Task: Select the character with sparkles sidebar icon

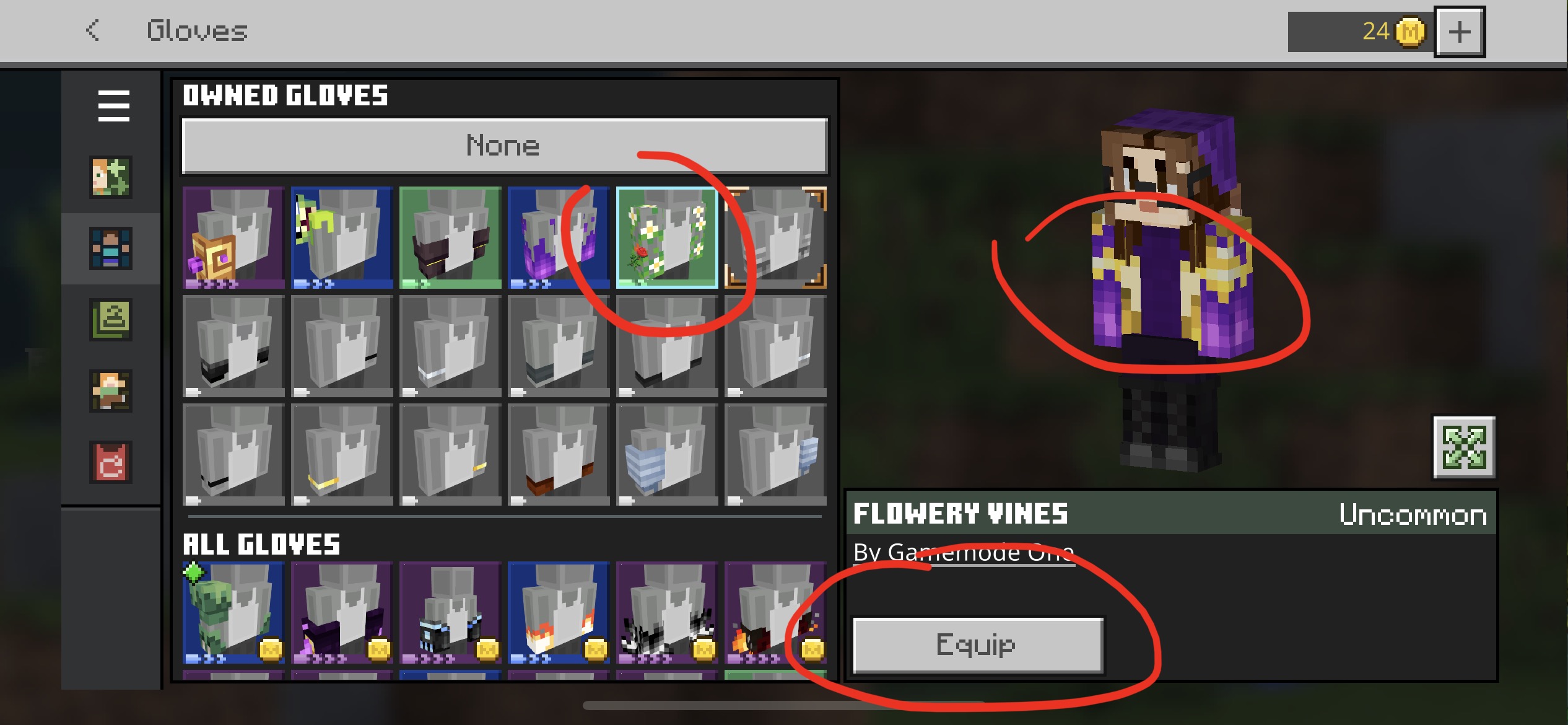Action: click(x=111, y=177)
